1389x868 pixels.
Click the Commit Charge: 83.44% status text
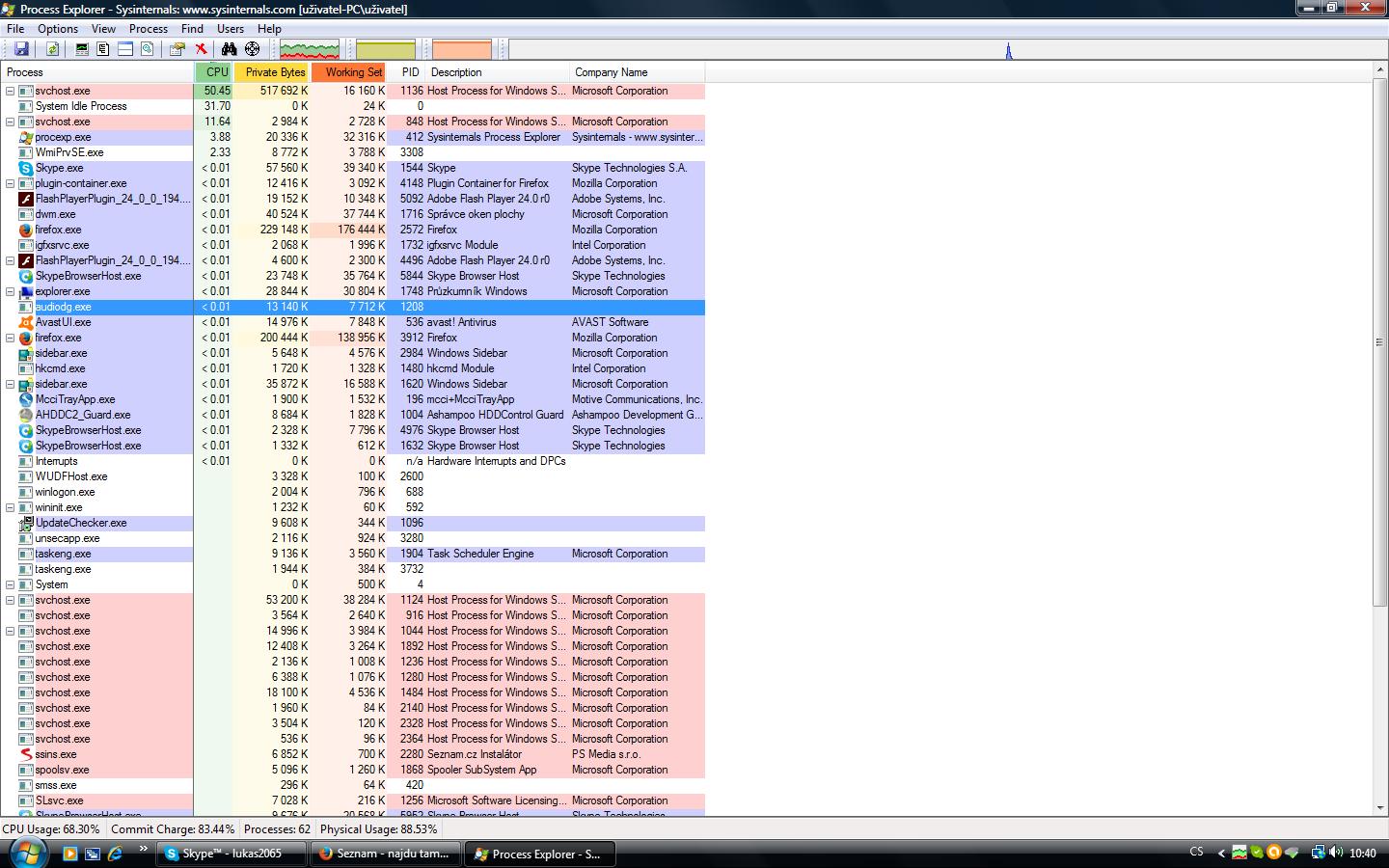click(173, 829)
